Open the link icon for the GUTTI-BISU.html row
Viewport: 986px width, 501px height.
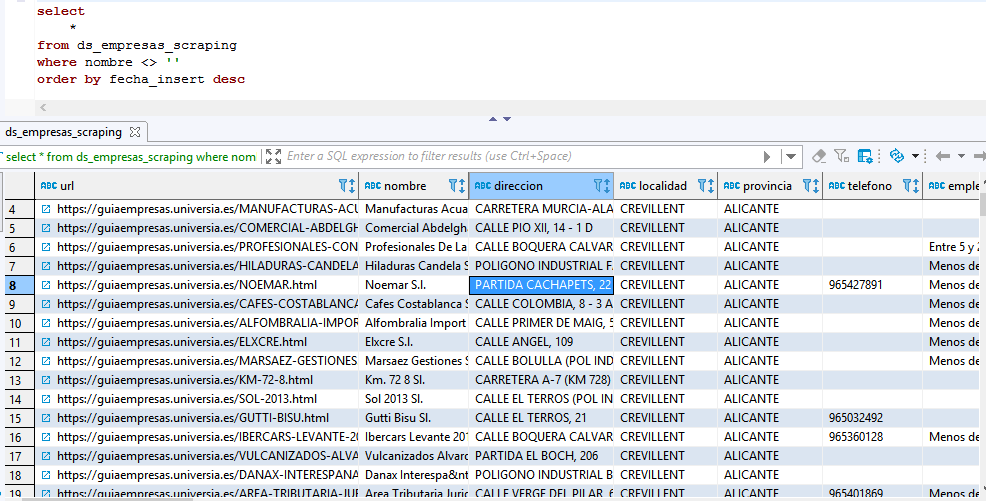(x=46, y=418)
